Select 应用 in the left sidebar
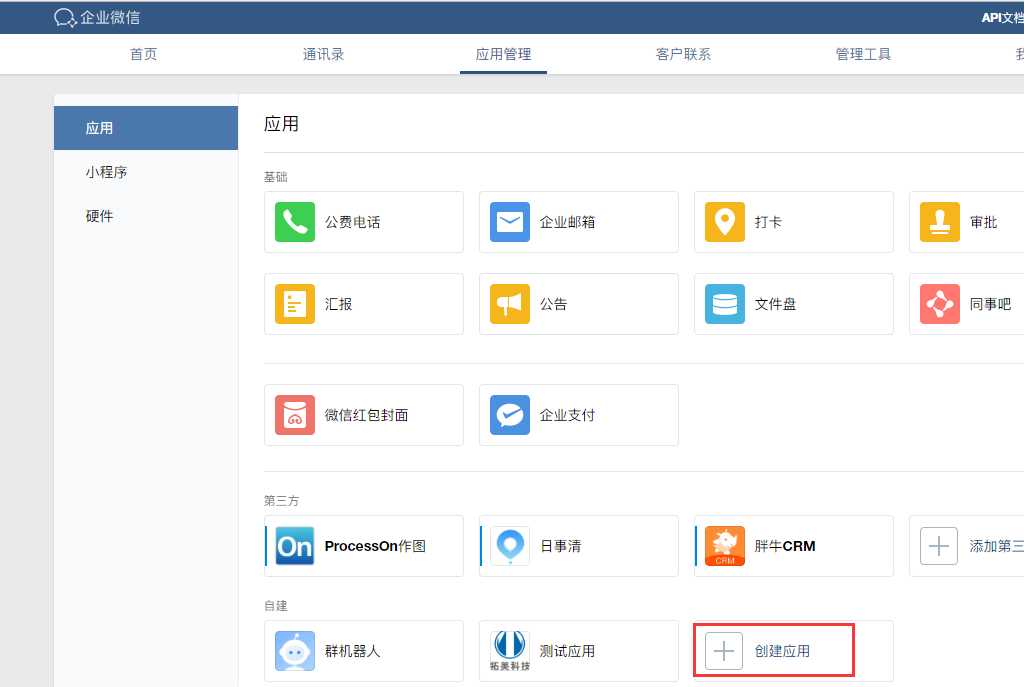 click(x=146, y=128)
